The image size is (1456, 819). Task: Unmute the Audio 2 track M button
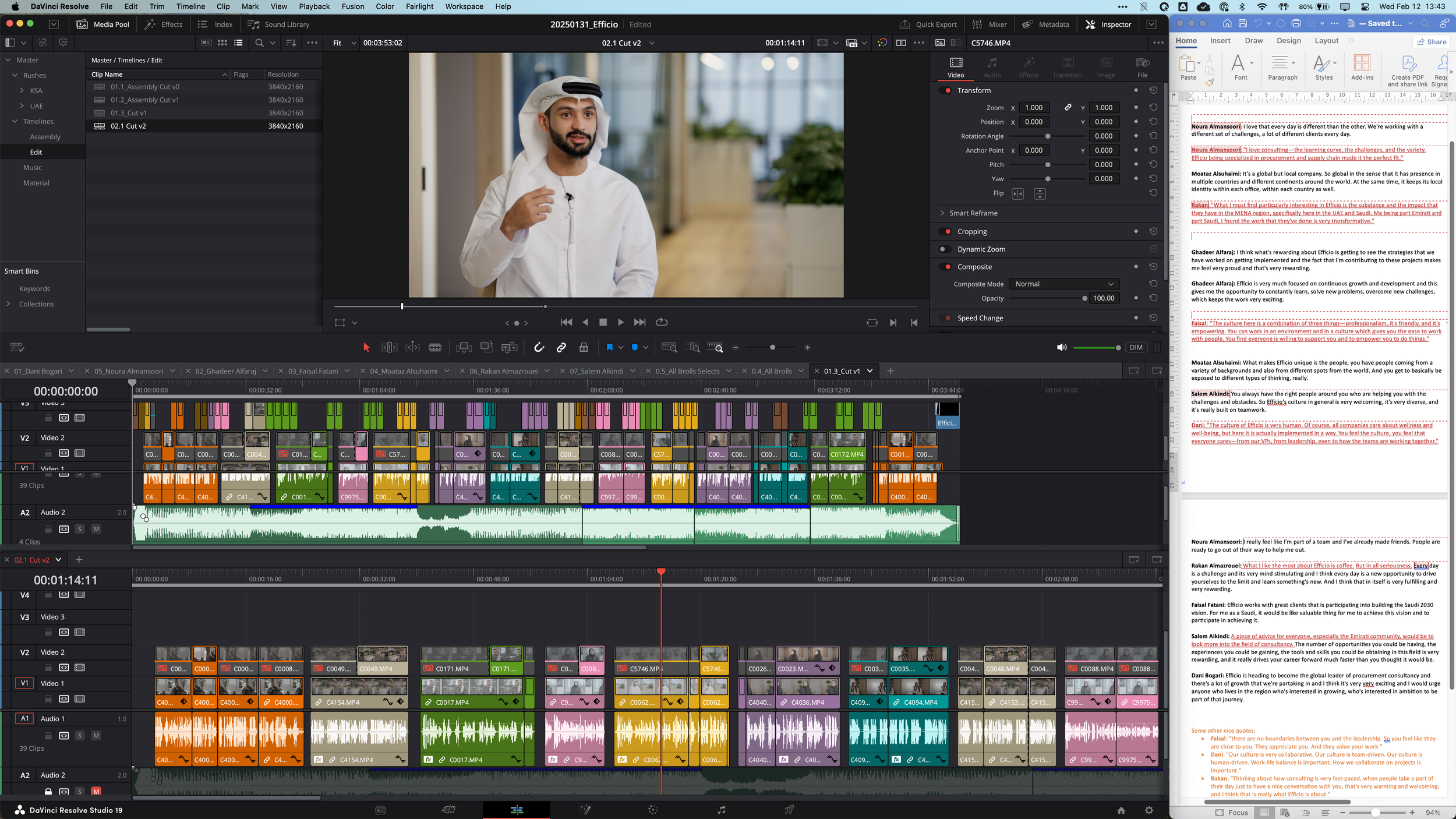click(x=96, y=791)
